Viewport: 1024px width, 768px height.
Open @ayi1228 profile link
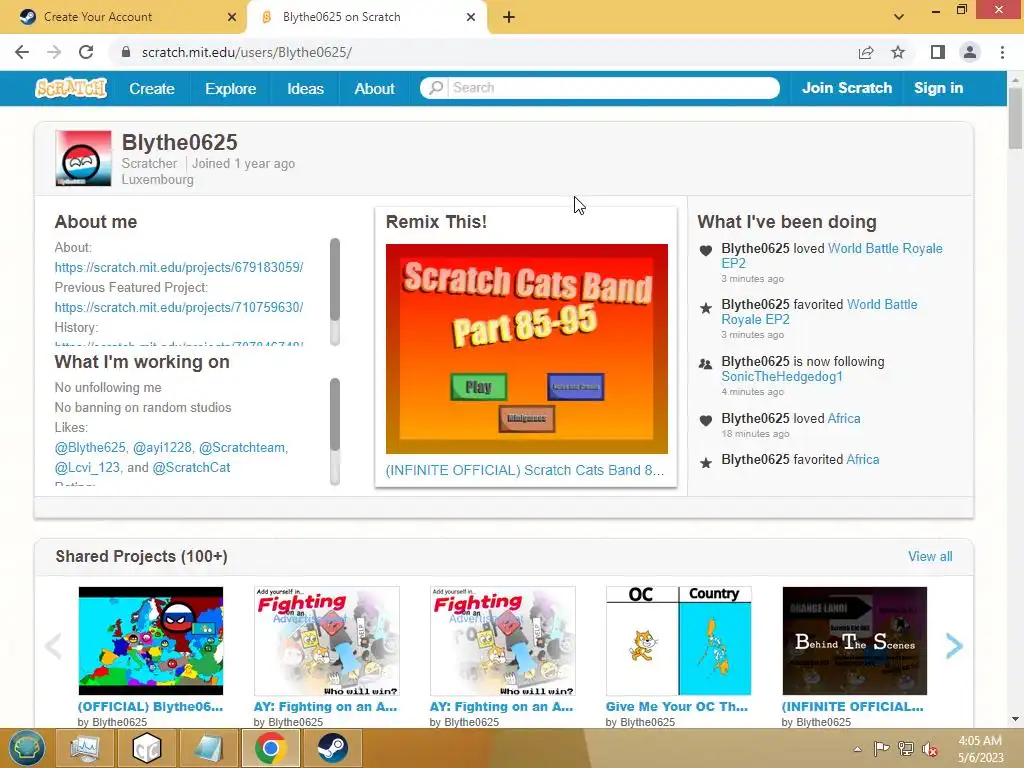pos(162,447)
